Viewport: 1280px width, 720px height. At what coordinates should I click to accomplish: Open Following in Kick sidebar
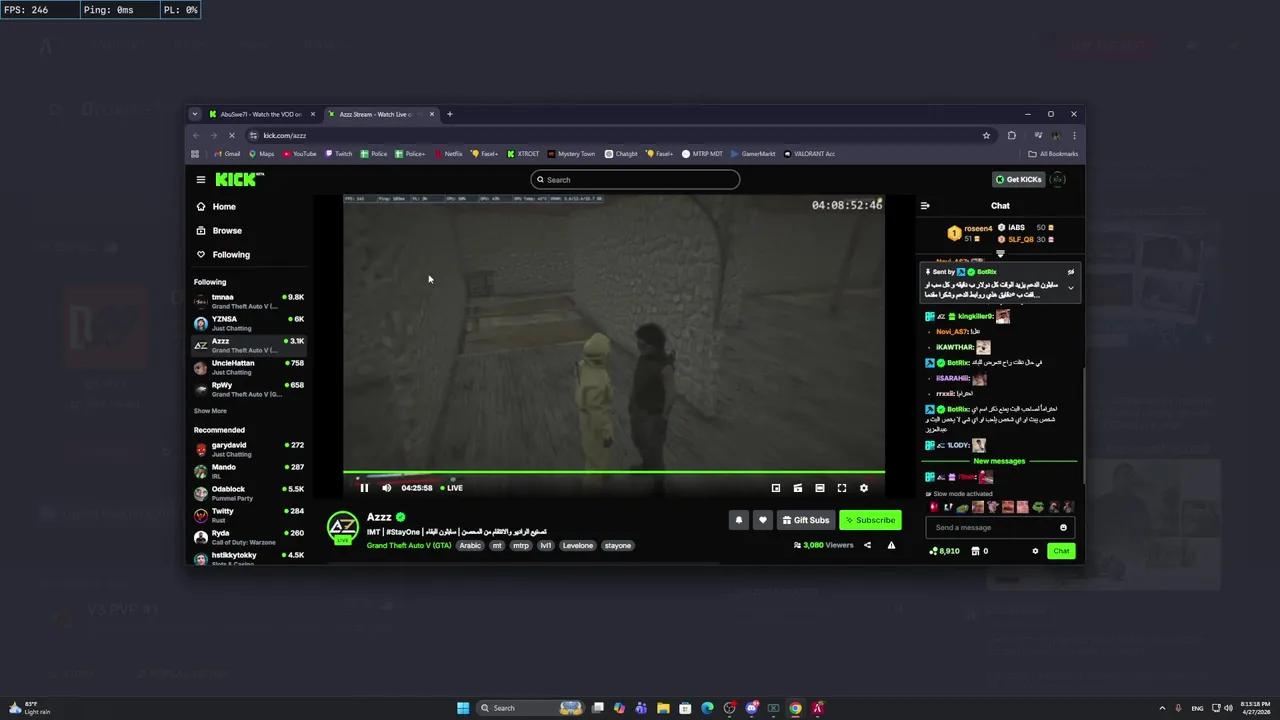[x=231, y=255]
